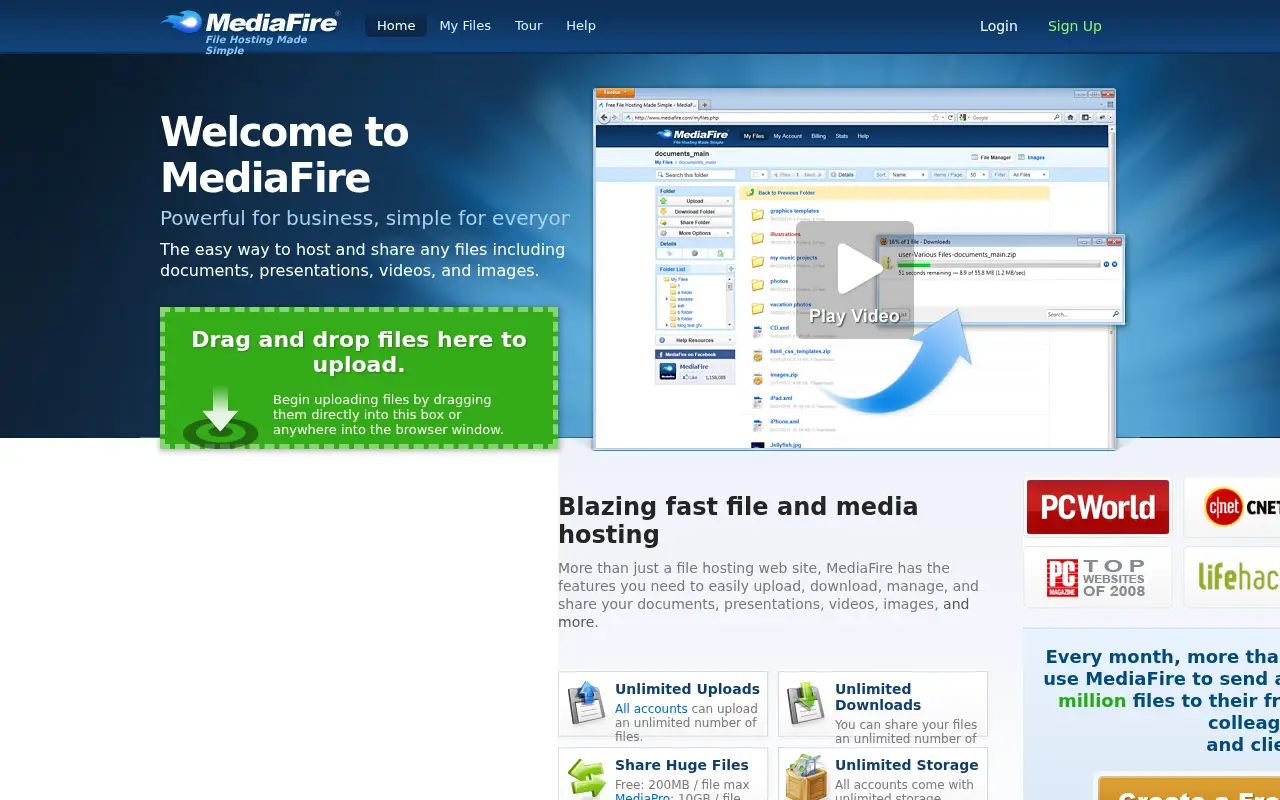
Task: Click the Share Huge Files heading
Action: (x=682, y=765)
